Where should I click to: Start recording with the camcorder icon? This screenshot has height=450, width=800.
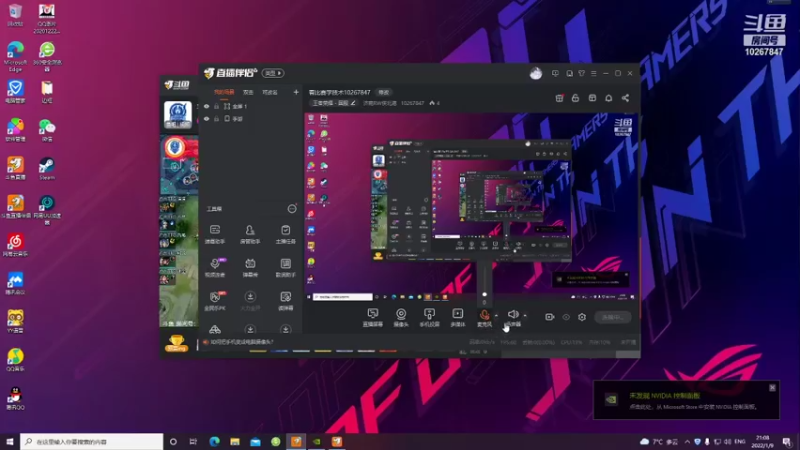tap(549, 317)
